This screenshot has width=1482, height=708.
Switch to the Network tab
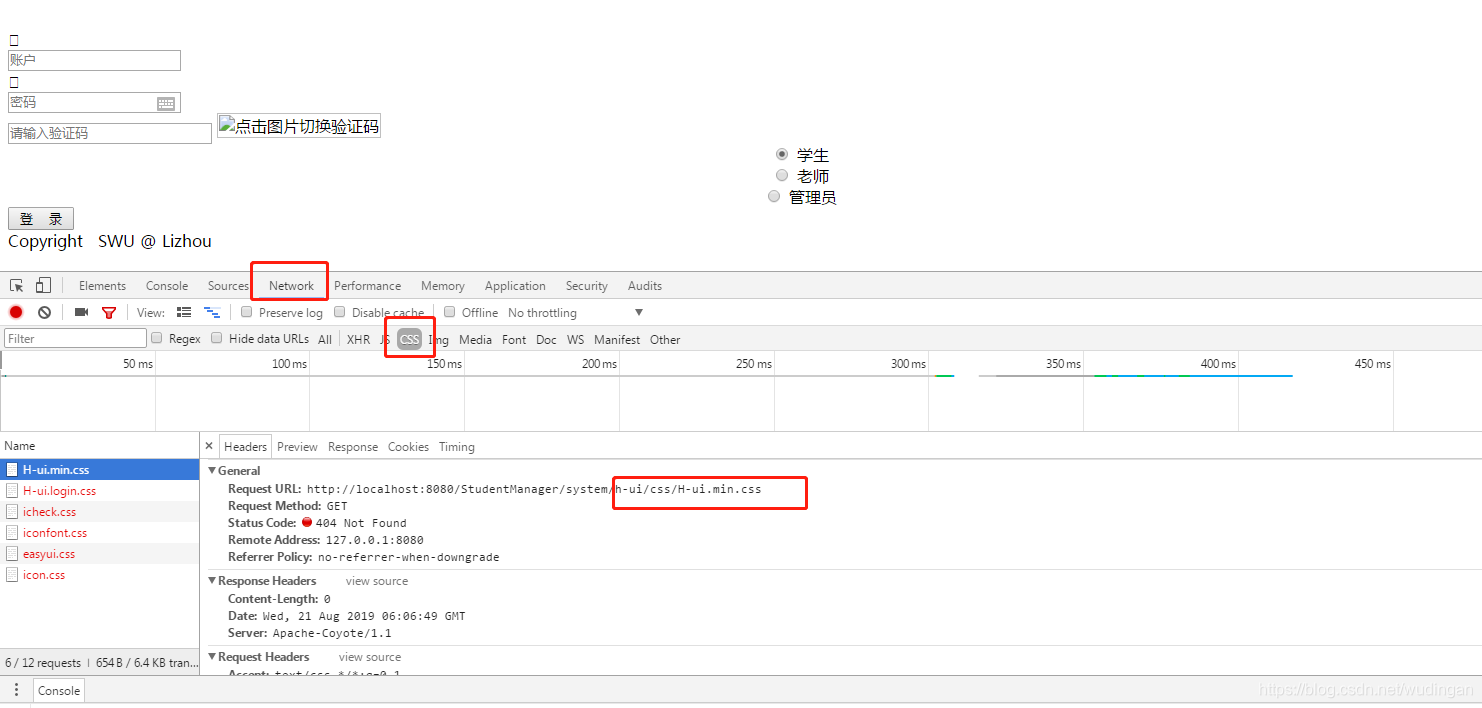(x=291, y=286)
